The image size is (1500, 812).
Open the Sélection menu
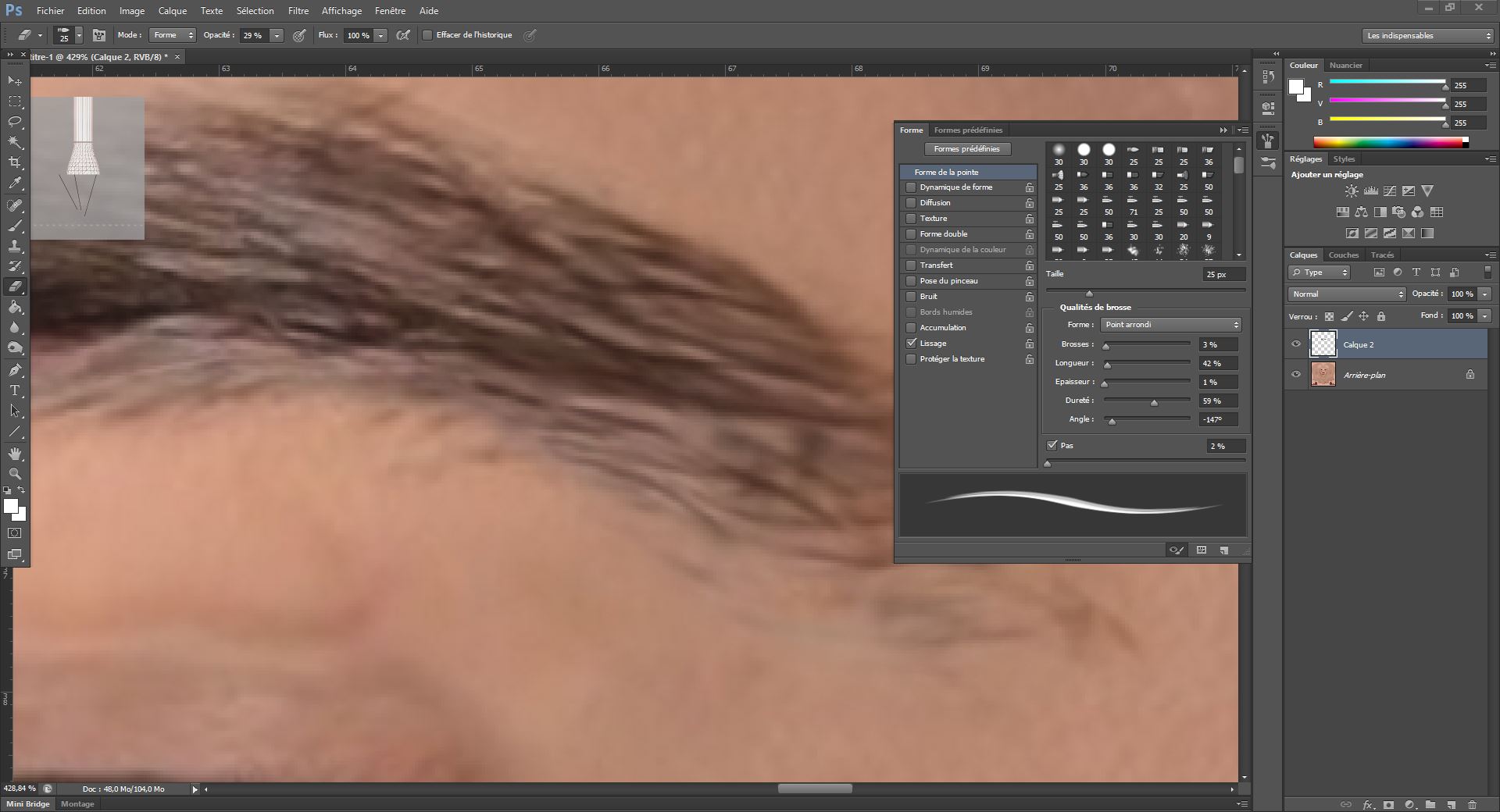255,11
